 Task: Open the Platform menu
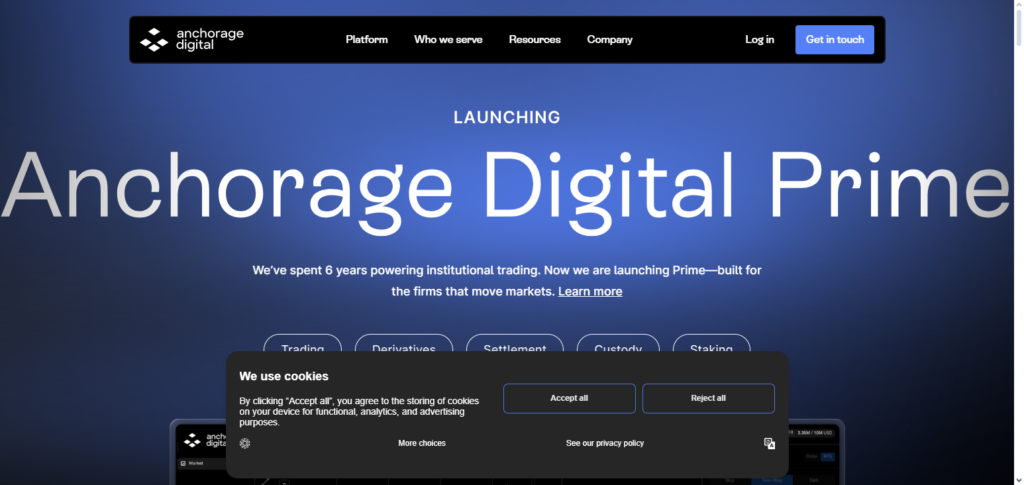(x=366, y=39)
